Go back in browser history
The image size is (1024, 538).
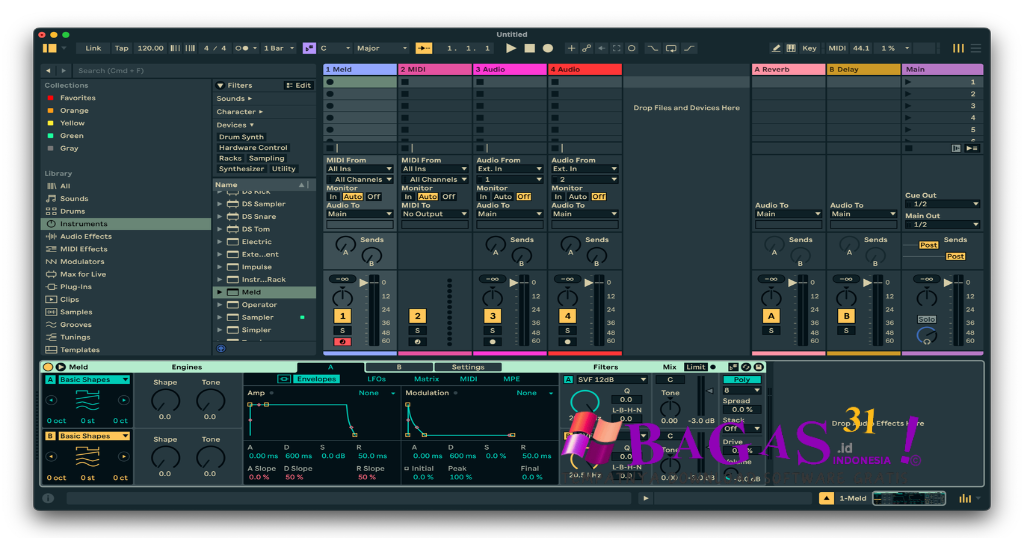point(48,71)
